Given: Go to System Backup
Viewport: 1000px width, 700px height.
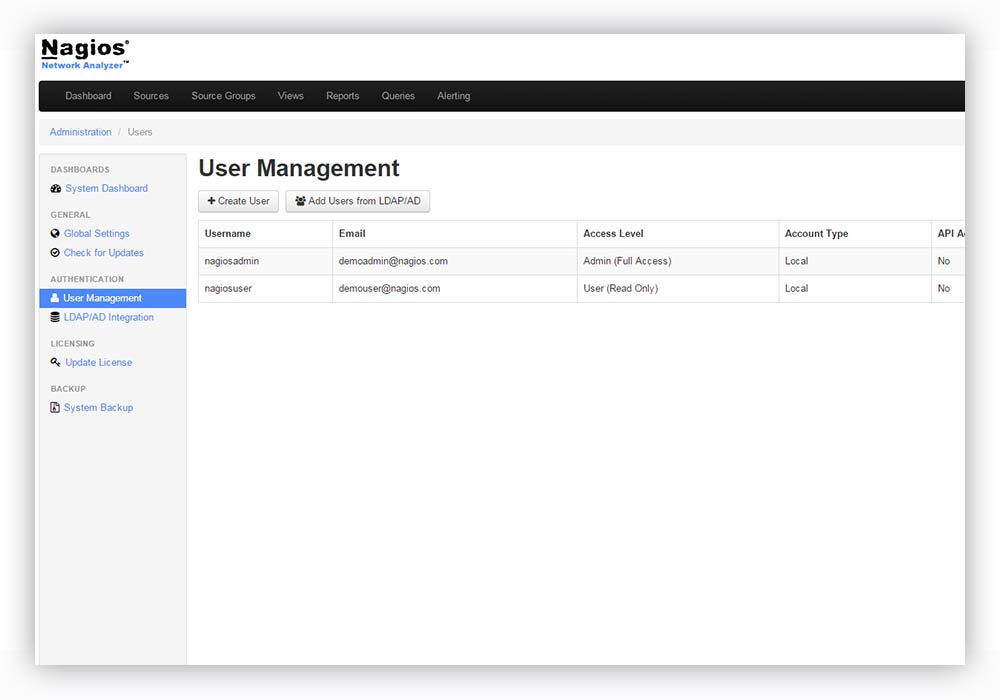Looking at the screenshot, I should point(98,408).
